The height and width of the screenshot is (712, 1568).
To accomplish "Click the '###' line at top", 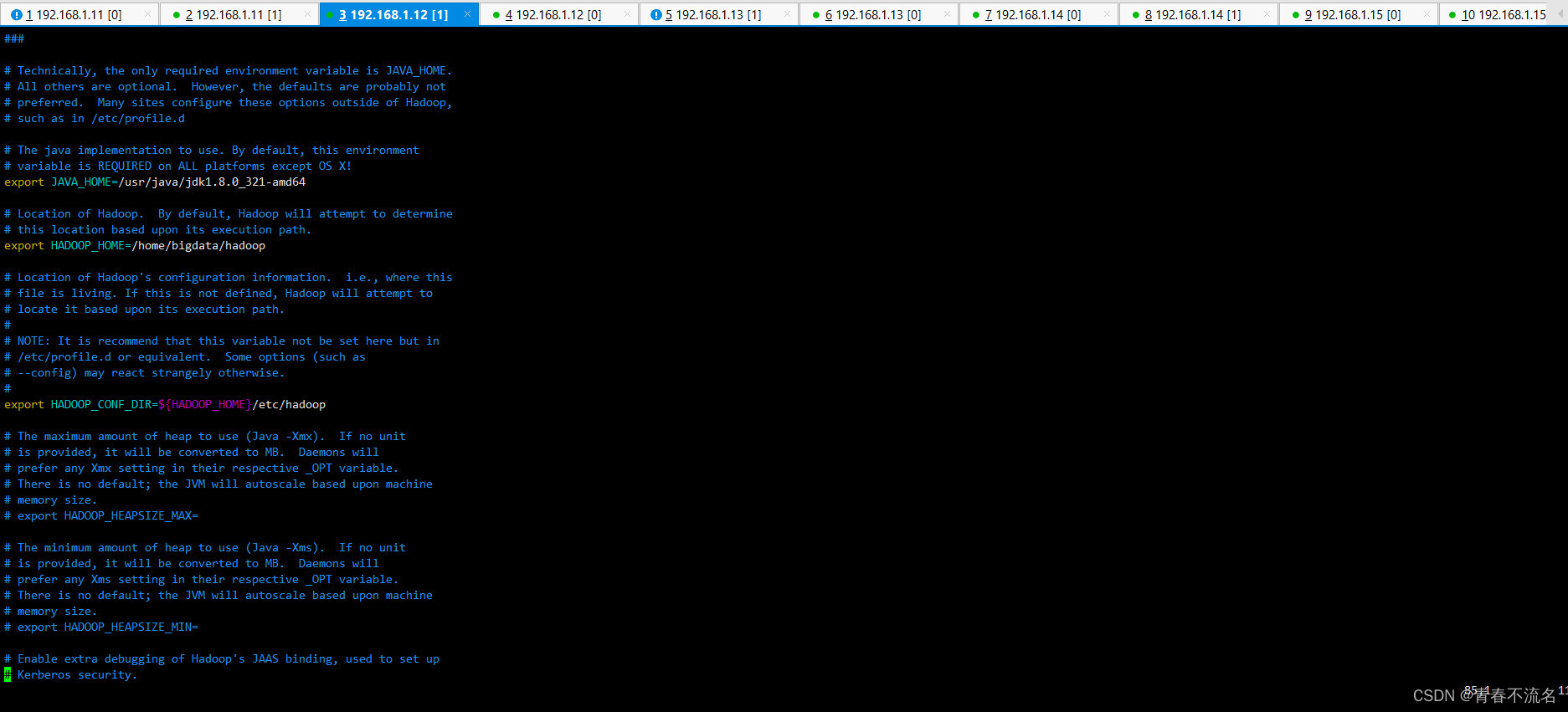I will coord(14,38).
